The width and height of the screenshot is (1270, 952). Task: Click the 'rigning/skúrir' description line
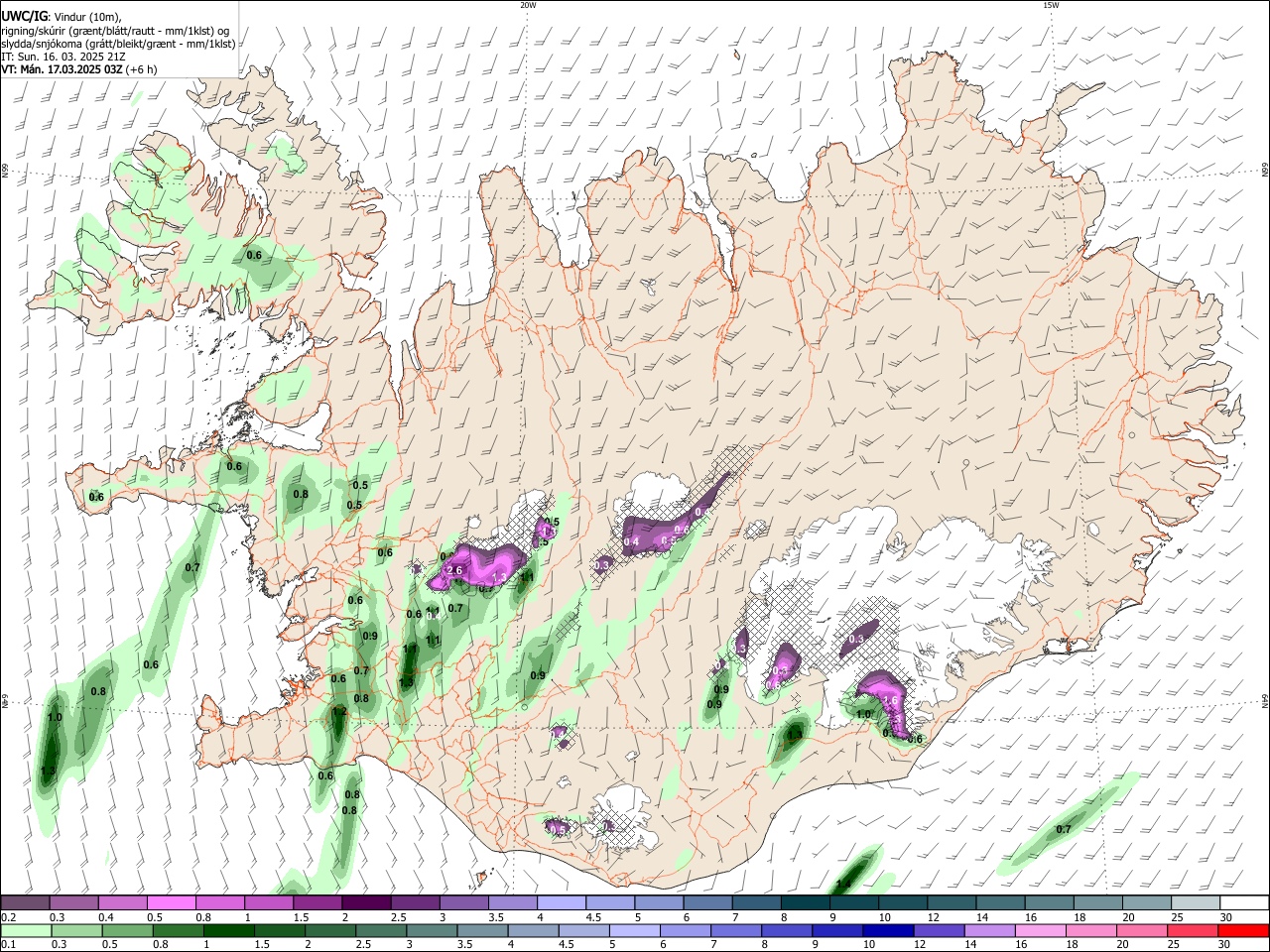click(116, 31)
